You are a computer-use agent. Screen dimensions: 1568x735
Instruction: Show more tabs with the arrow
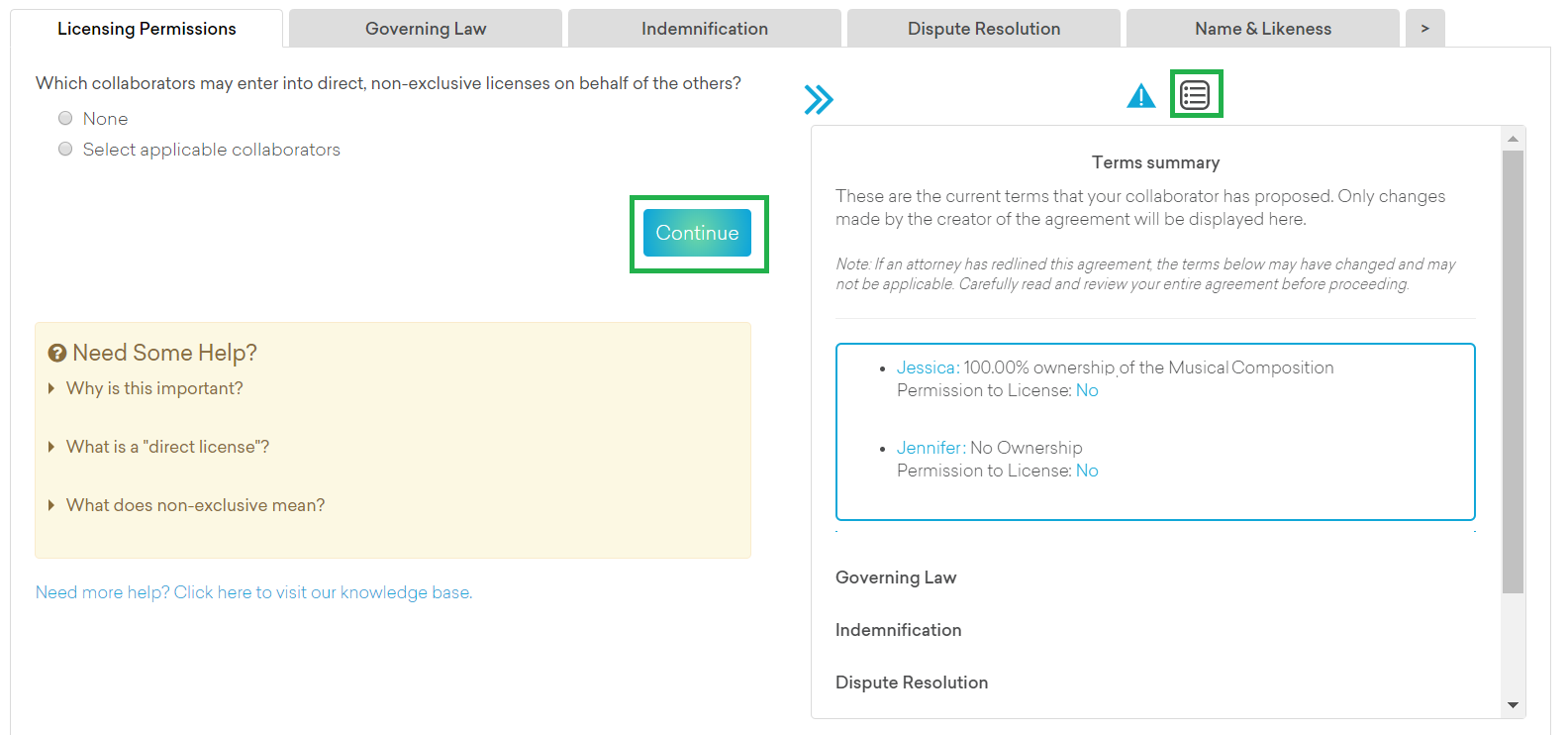click(1424, 29)
